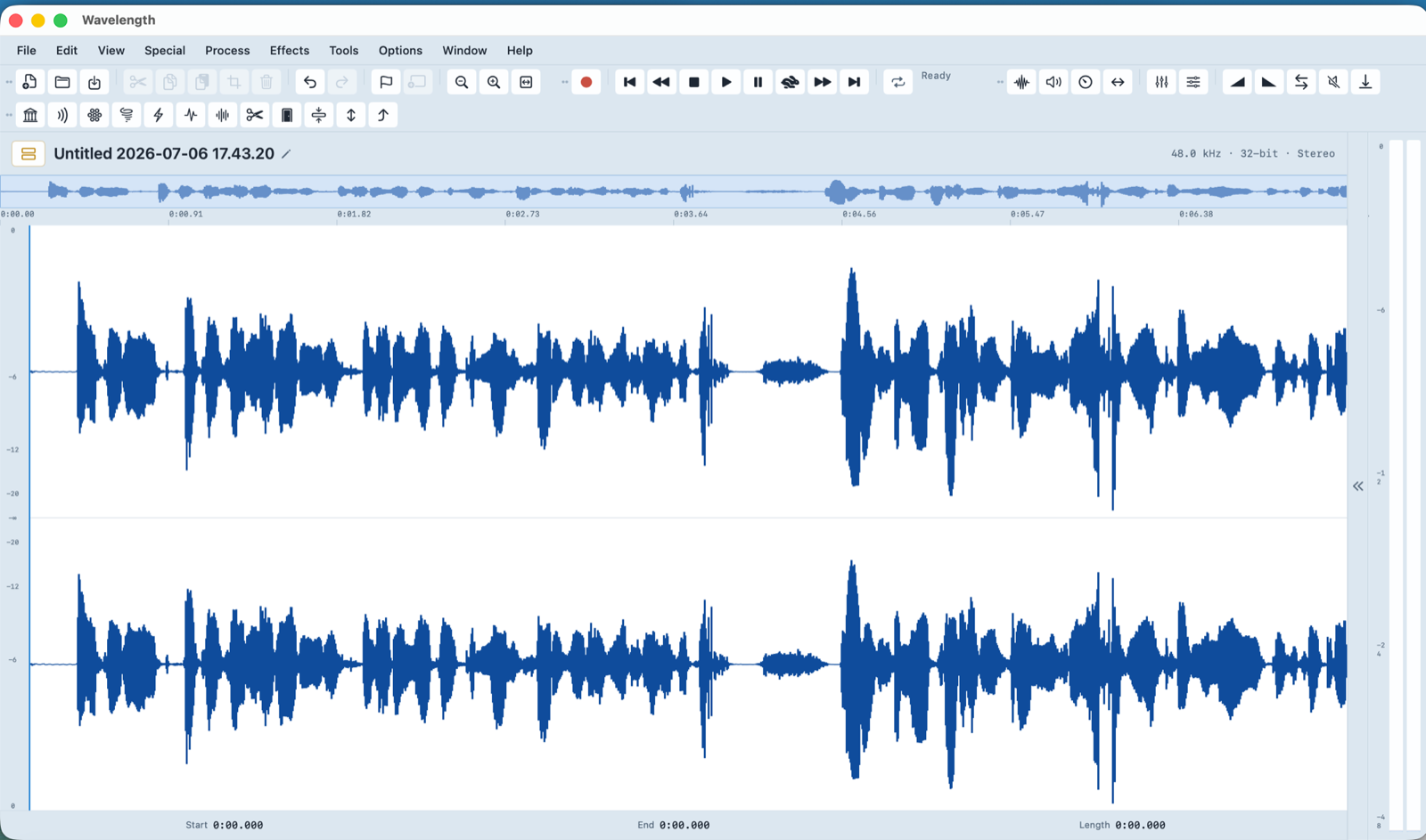Open a file with the folder icon
1426x840 pixels.
click(62, 82)
